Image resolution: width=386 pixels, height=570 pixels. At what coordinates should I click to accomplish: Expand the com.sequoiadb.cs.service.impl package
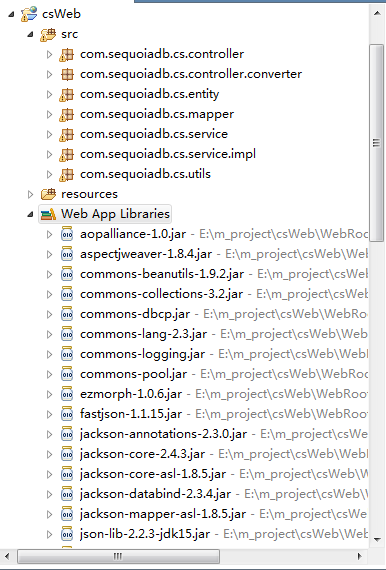[x=49, y=154]
